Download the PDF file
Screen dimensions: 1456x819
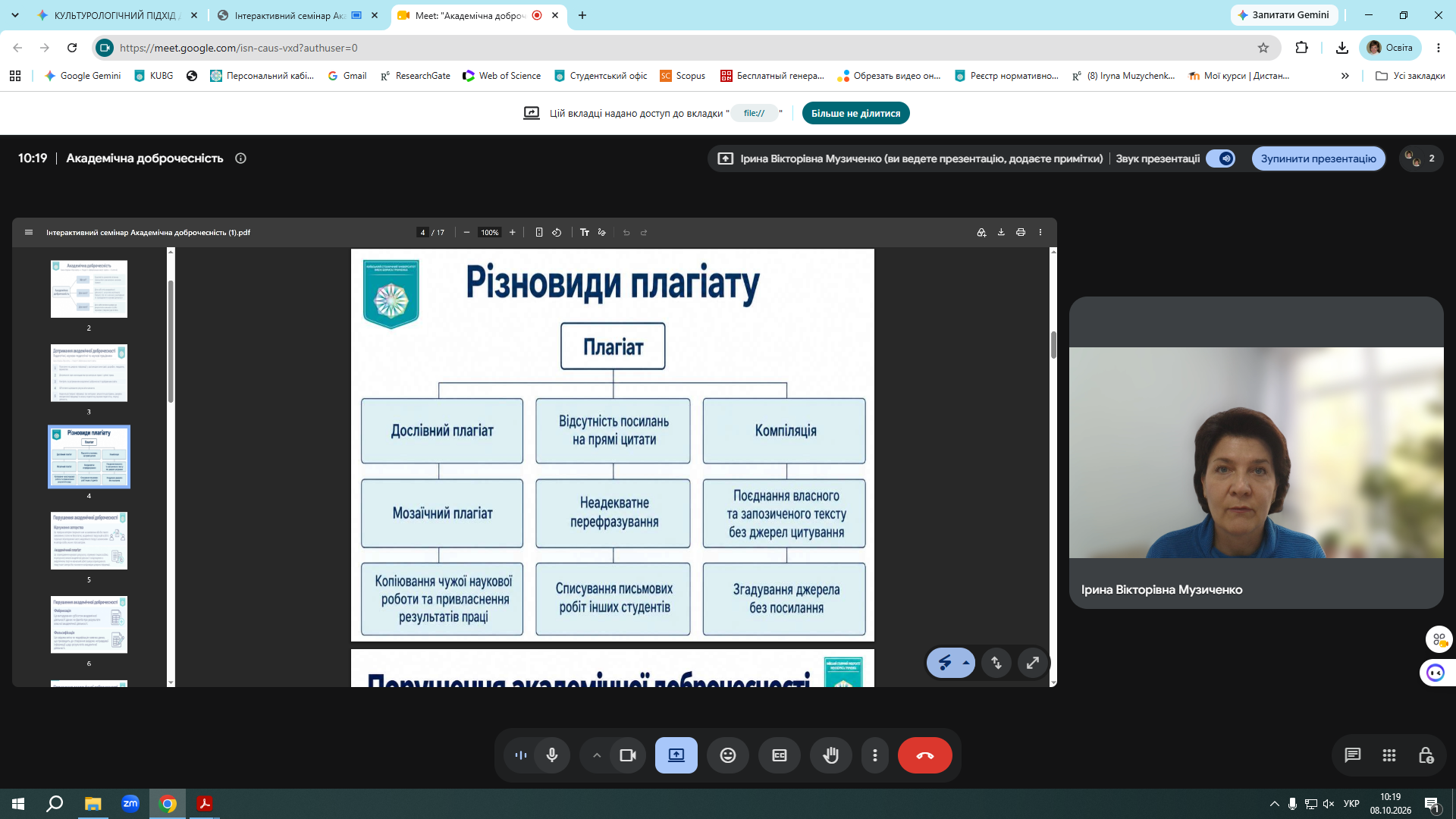[x=1001, y=233]
